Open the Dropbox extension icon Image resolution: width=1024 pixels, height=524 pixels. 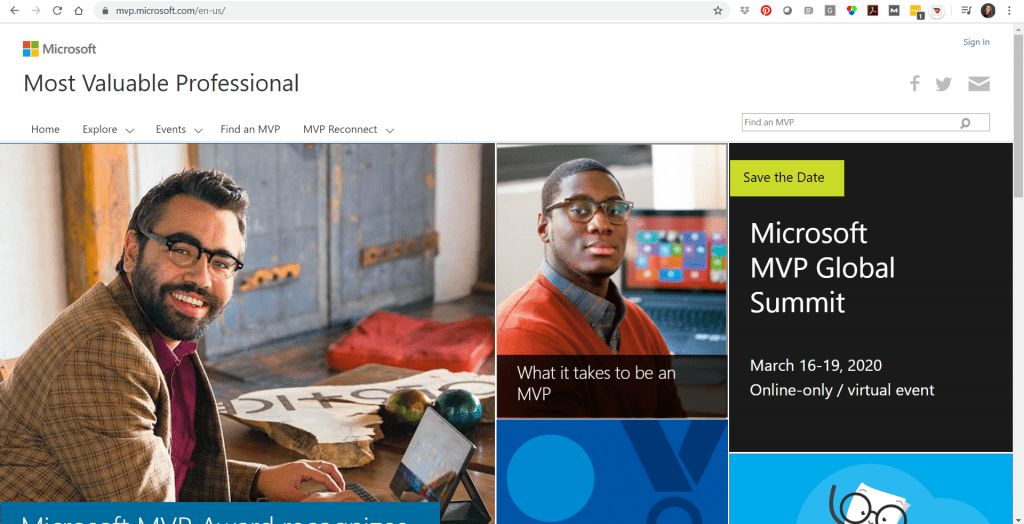click(744, 10)
